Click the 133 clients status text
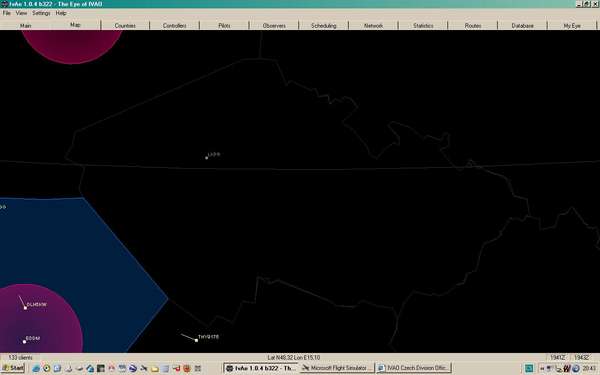Image resolution: width=600 pixels, height=375 pixels. tap(20, 357)
